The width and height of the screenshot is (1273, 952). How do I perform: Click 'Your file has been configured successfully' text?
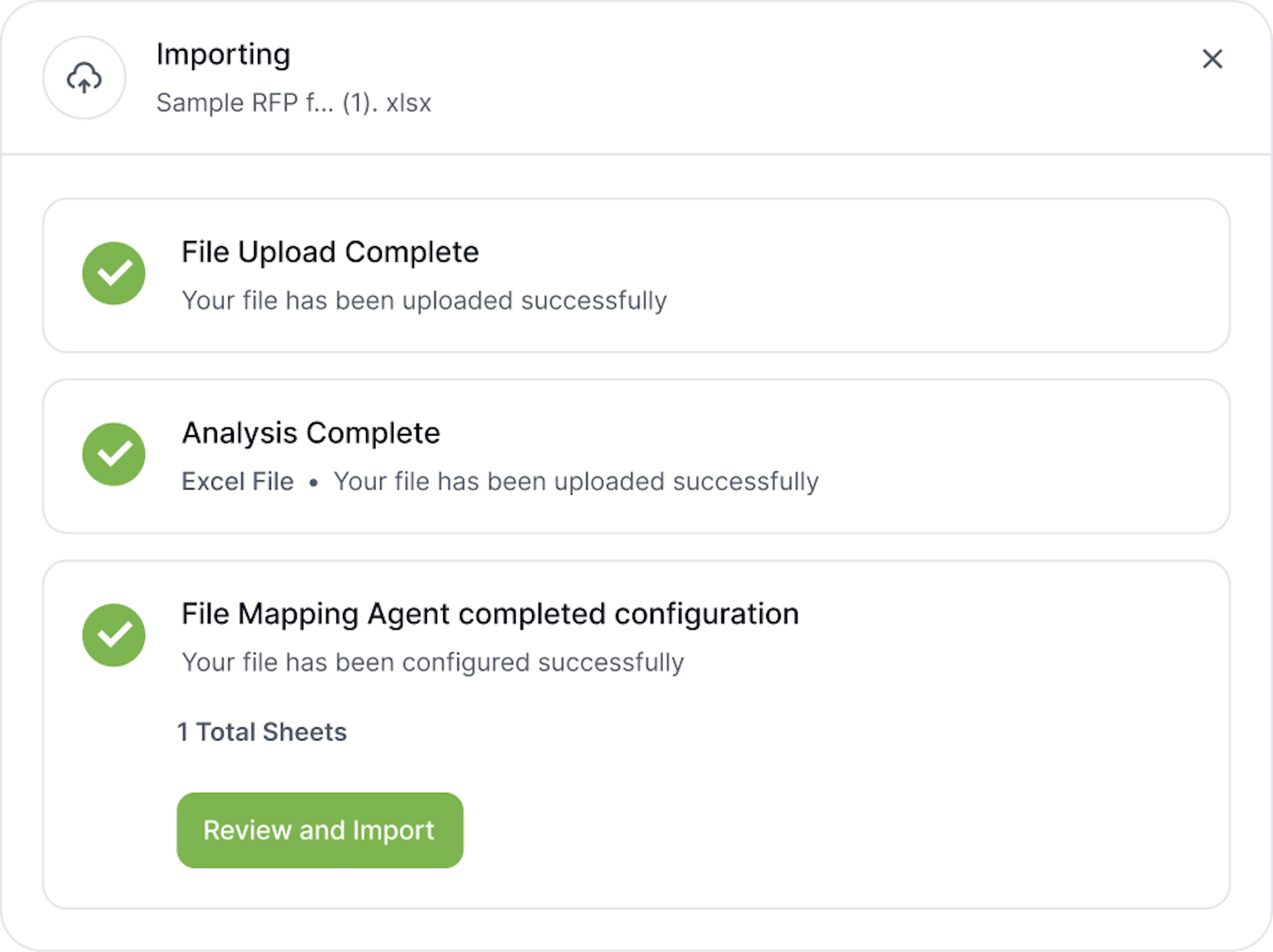pyautogui.click(x=433, y=662)
